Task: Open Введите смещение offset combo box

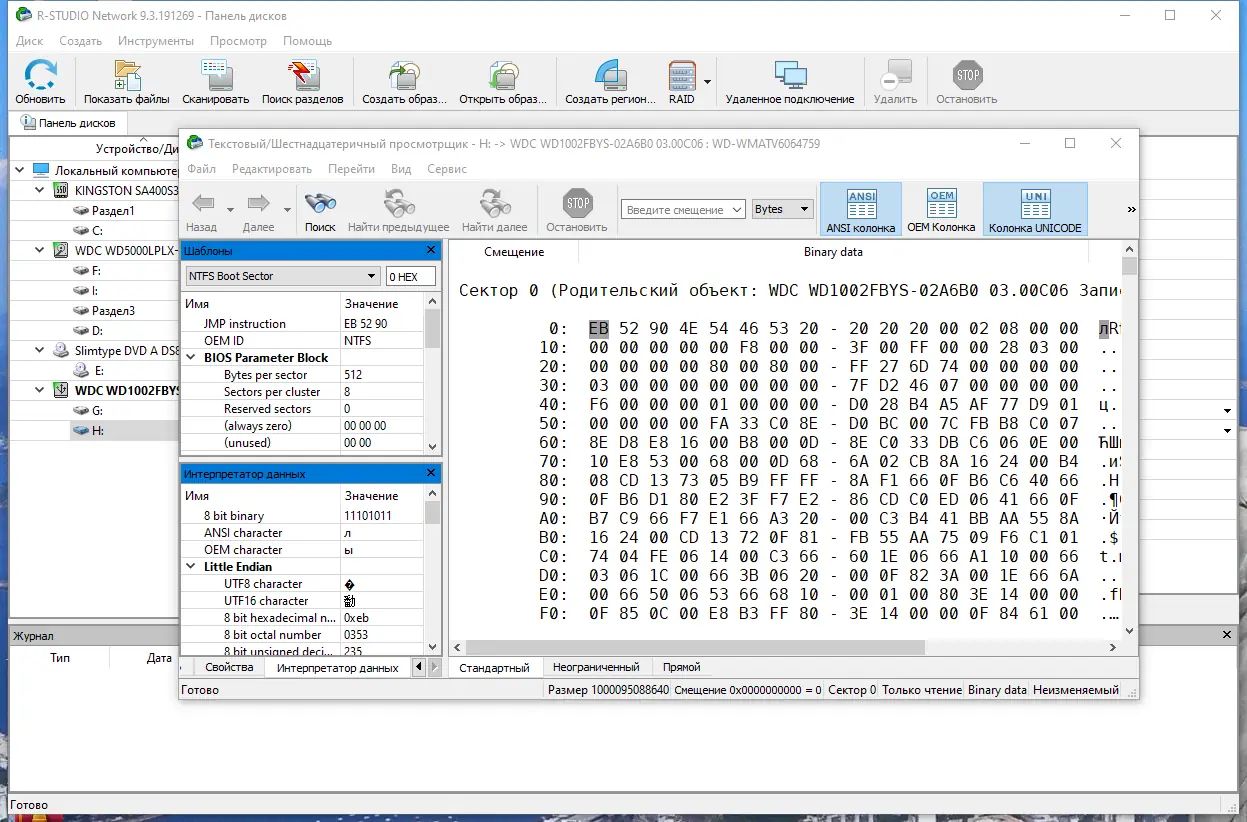Action: tap(683, 209)
